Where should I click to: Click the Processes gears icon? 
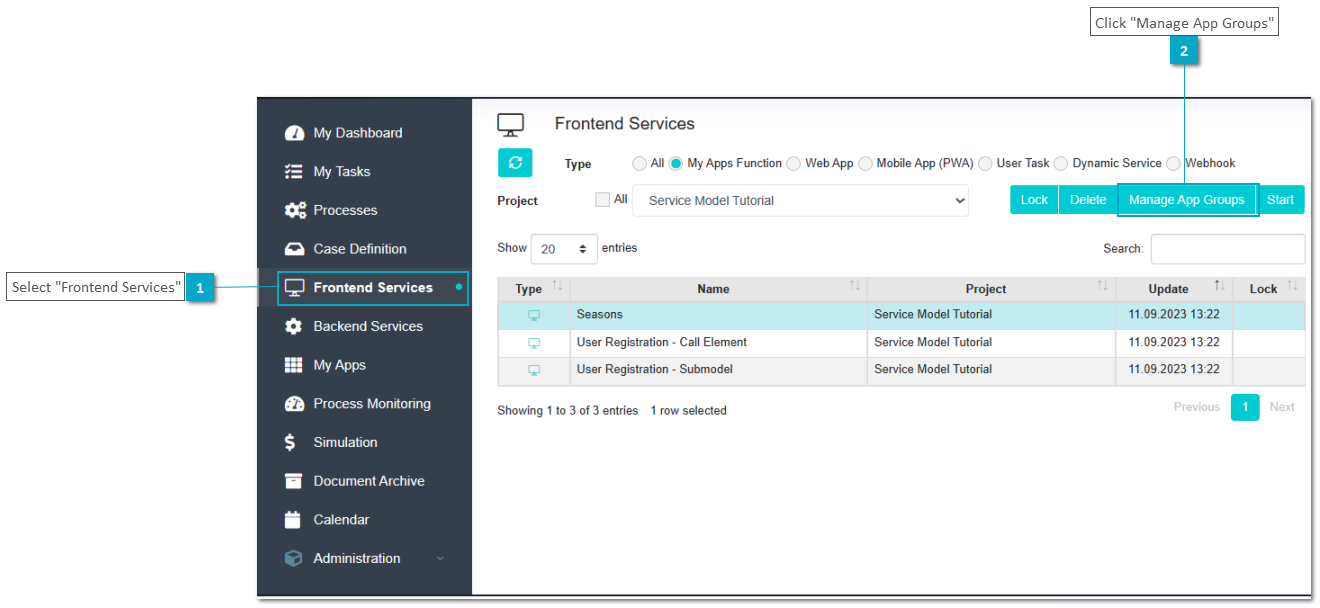(x=295, y=210)
